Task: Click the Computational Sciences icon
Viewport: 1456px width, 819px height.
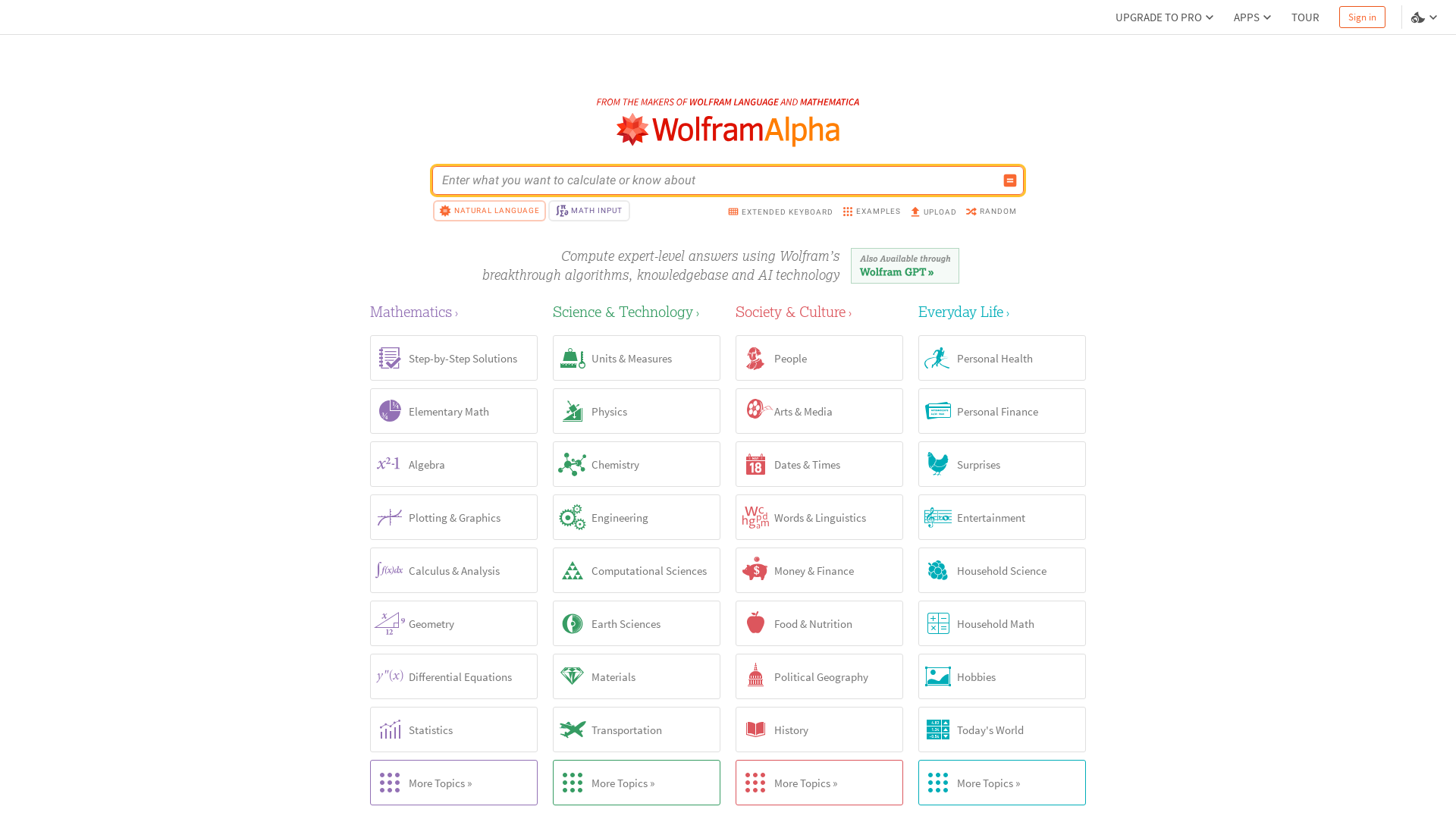Action: 572,570
